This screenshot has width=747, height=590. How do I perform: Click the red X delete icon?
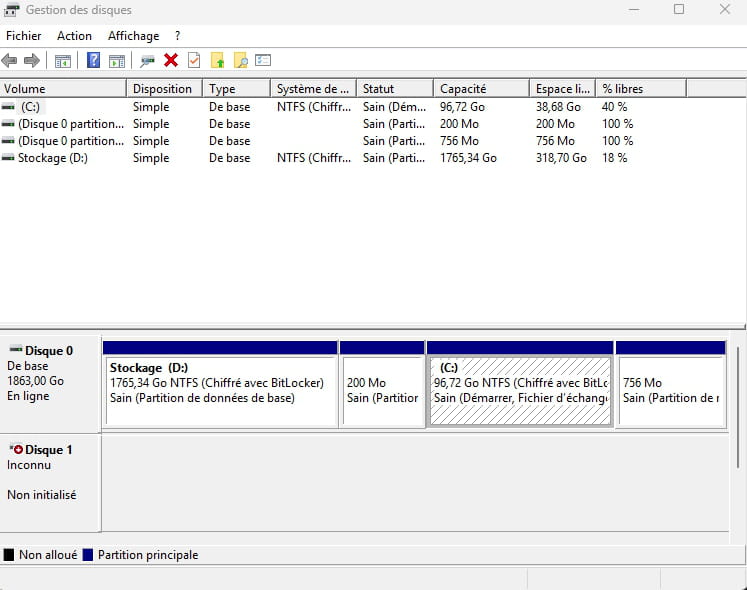click(x=171, y=61)
